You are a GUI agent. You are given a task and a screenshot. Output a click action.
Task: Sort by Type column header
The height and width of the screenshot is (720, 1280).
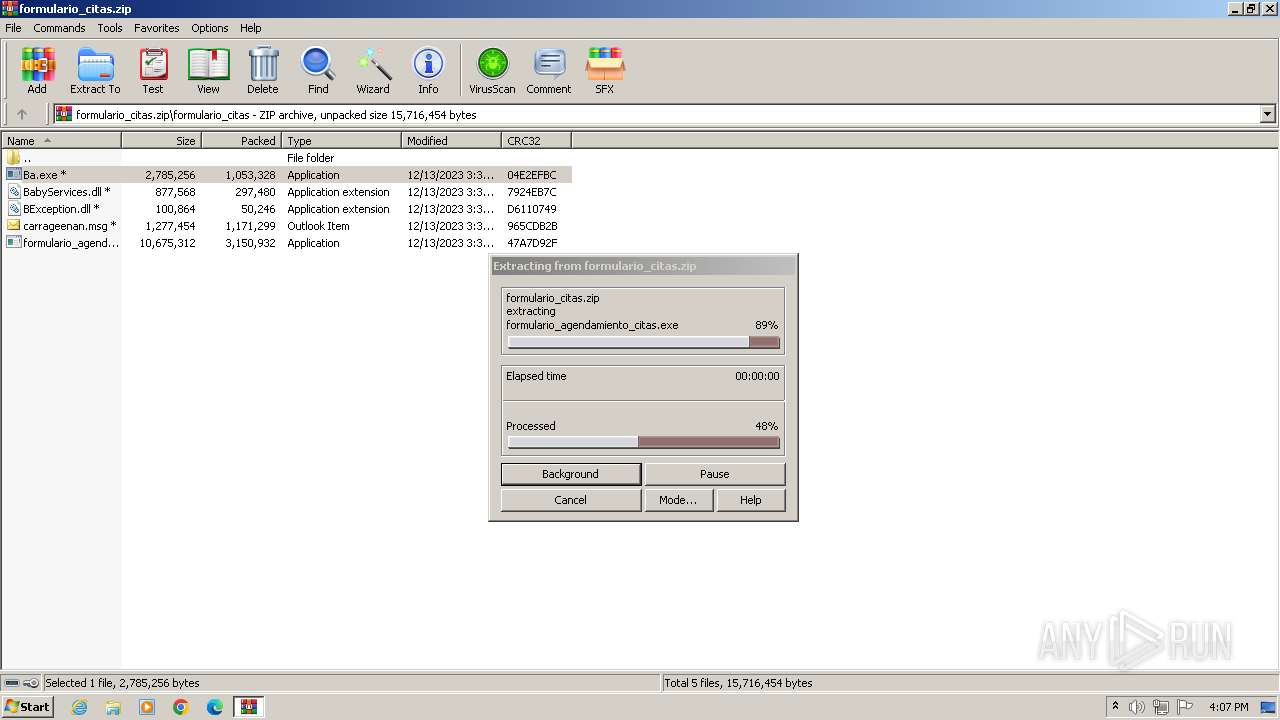click(342, 141)
